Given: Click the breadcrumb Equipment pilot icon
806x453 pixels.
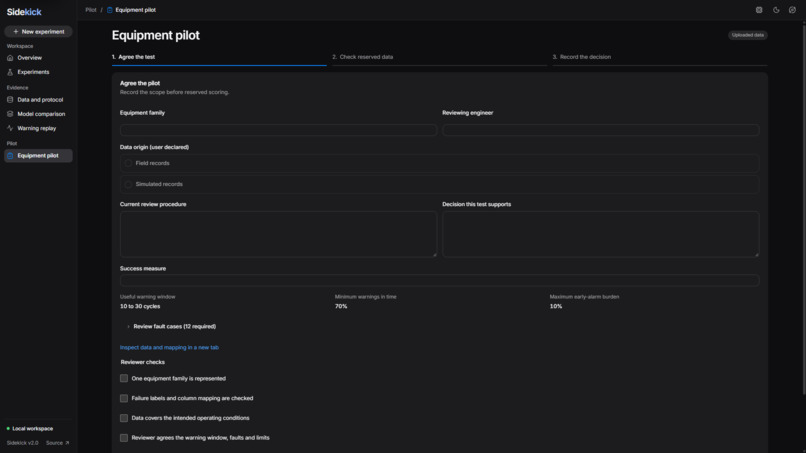Looking at the screenshot, I should click(109, 10).
